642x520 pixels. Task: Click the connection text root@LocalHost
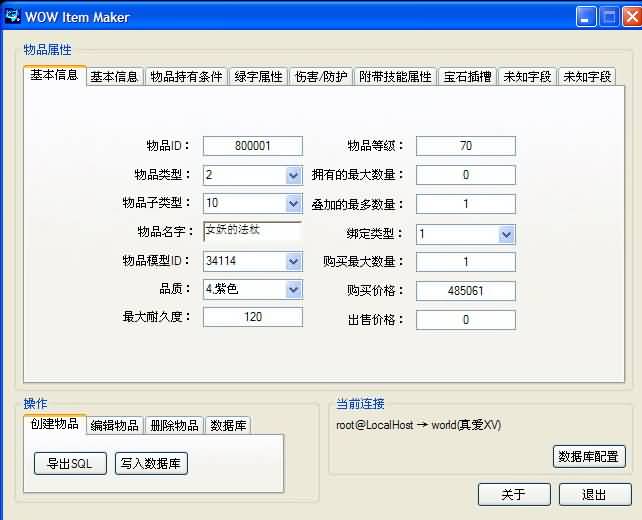coord(374,425)
